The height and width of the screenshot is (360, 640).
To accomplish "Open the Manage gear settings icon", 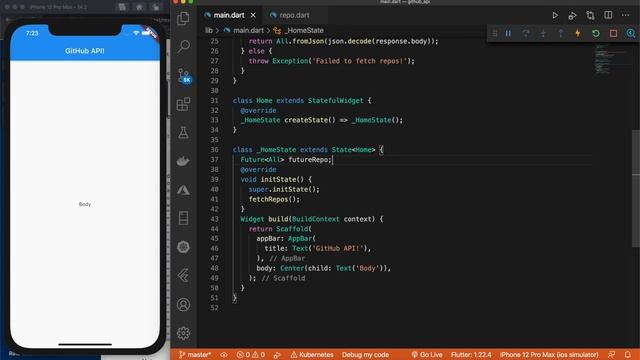I will coord(183,333).
